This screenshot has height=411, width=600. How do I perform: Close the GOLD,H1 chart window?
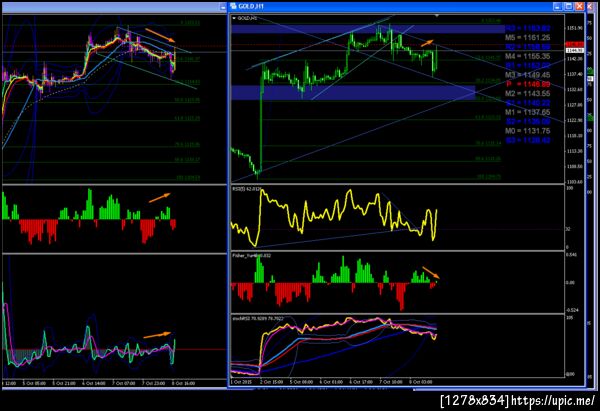[x=580, y=7]
